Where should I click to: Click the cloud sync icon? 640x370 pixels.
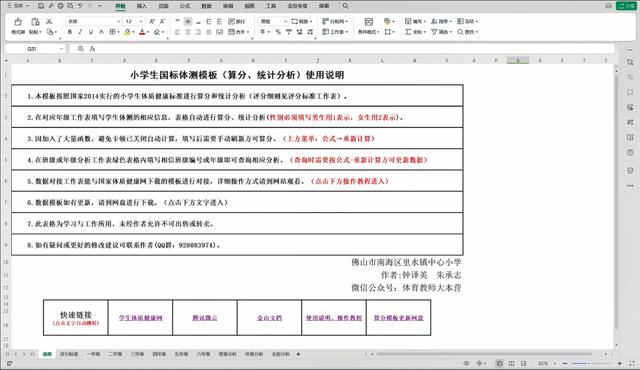pos(608,6)
